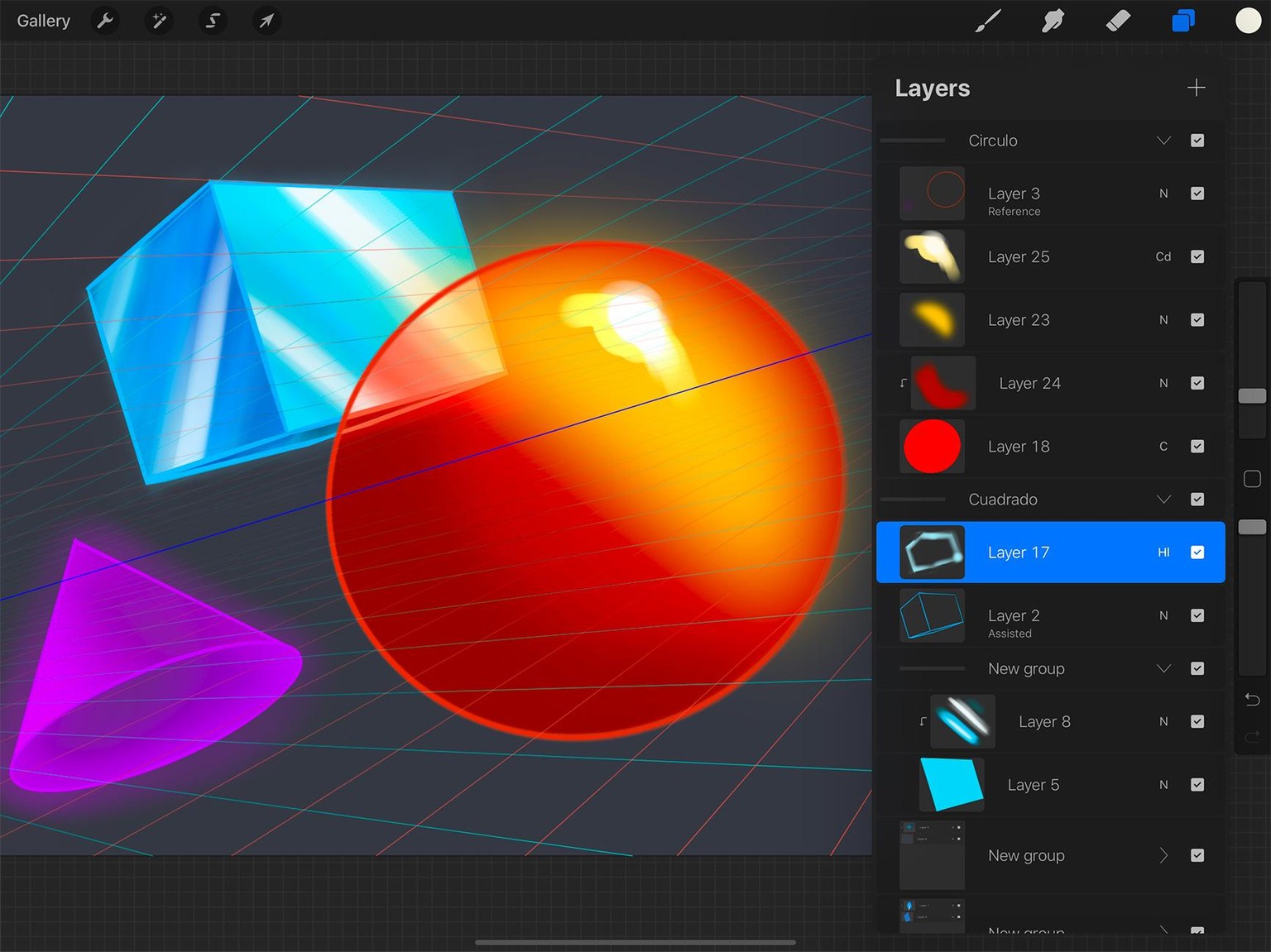This screenshot has height=952, width=1271.
Task: Hide Layer 5 using its checkbox
Action: point(1197,785)
